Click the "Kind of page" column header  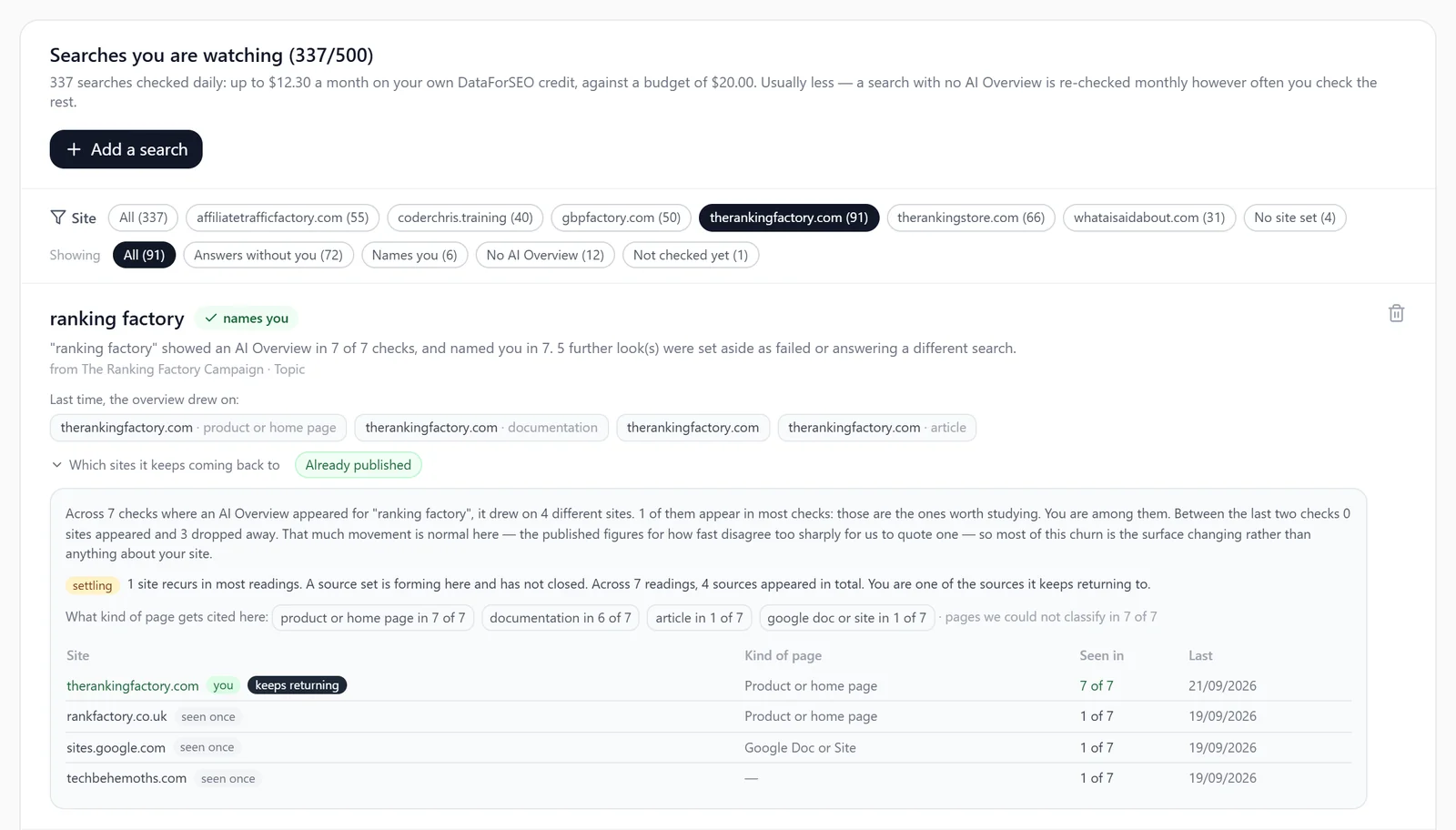(x=783, y=655)
